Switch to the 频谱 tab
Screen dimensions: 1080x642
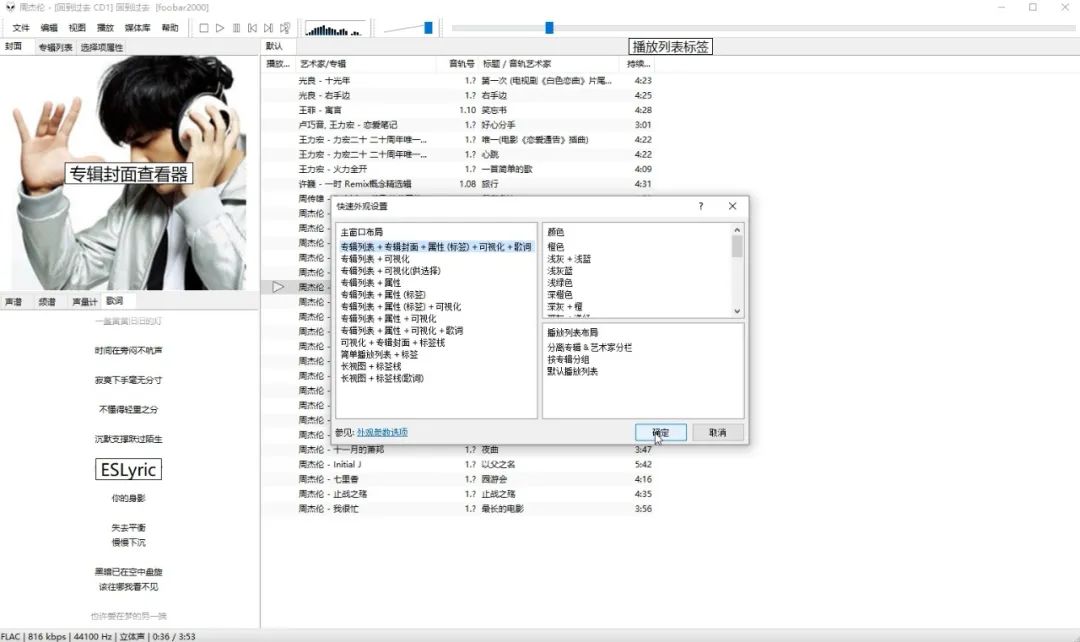[47, 301]
